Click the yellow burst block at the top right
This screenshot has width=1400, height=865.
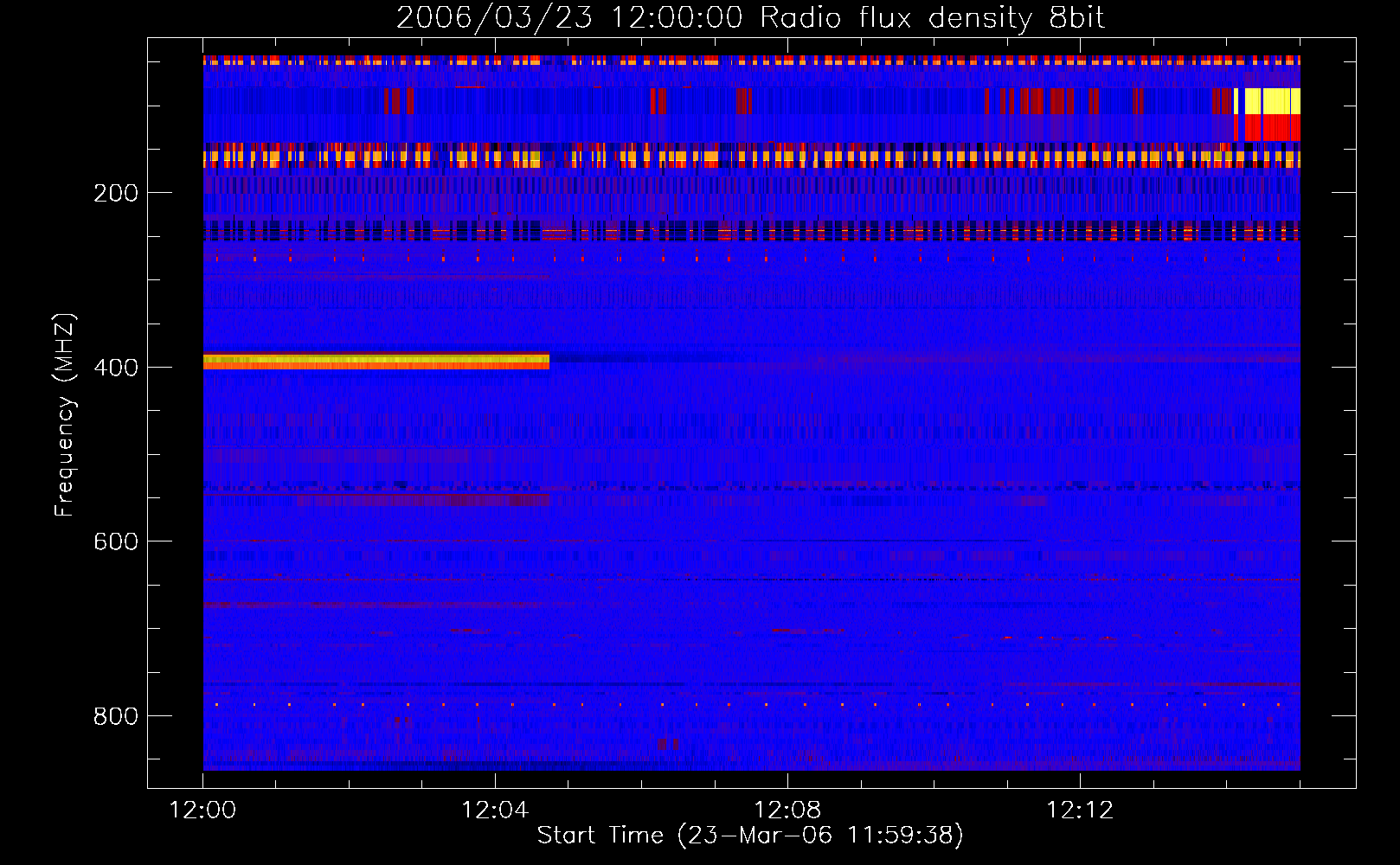[x=1272, y=101]
